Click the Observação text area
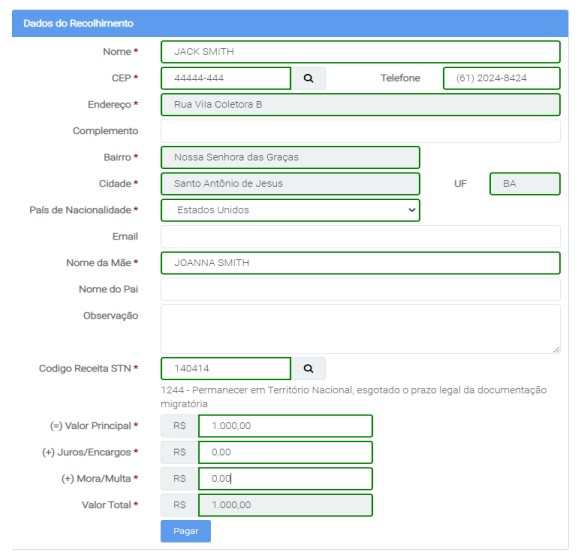 (360, 329)
